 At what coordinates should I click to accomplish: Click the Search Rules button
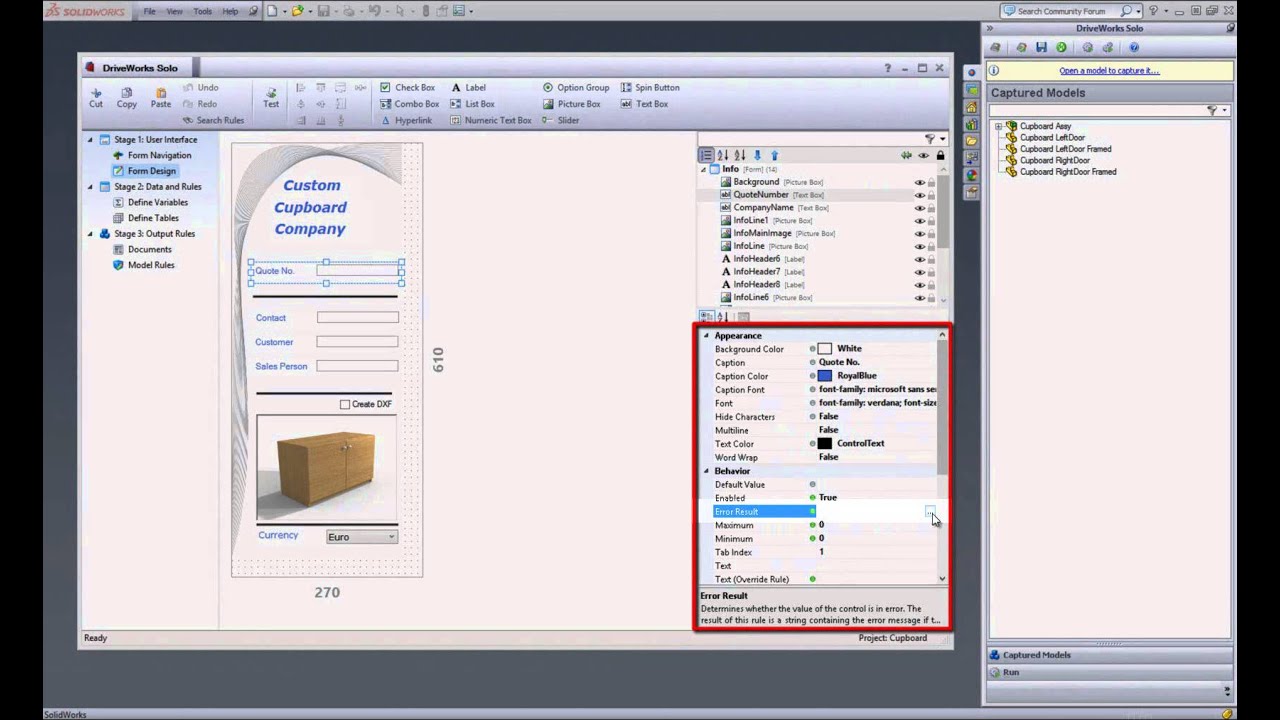(x=213, y=120)
